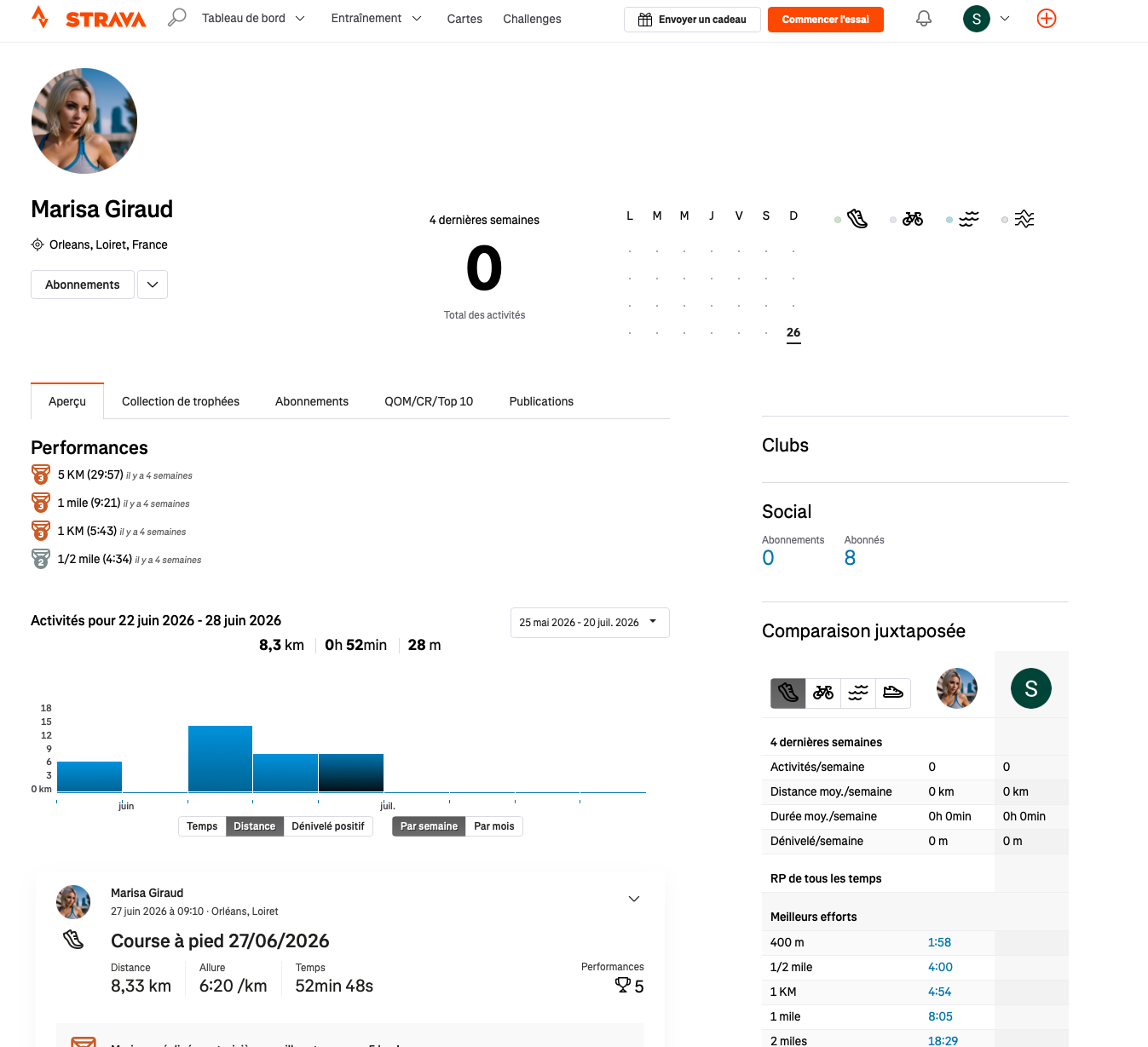The image size is (1148, 1047).
Task: Switch to QOM/CR/Top 10 tab
Action: coord(429,401)
